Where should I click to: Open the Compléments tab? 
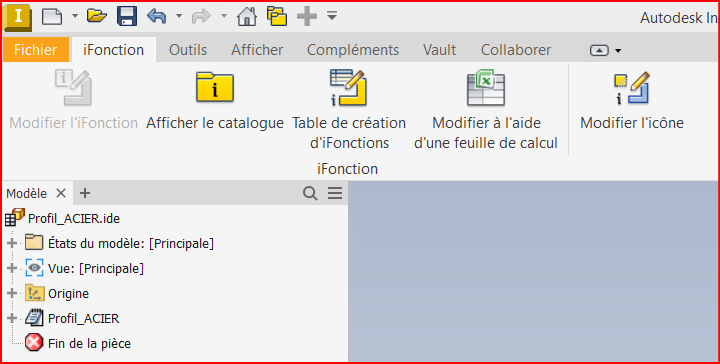coord(353,50)
